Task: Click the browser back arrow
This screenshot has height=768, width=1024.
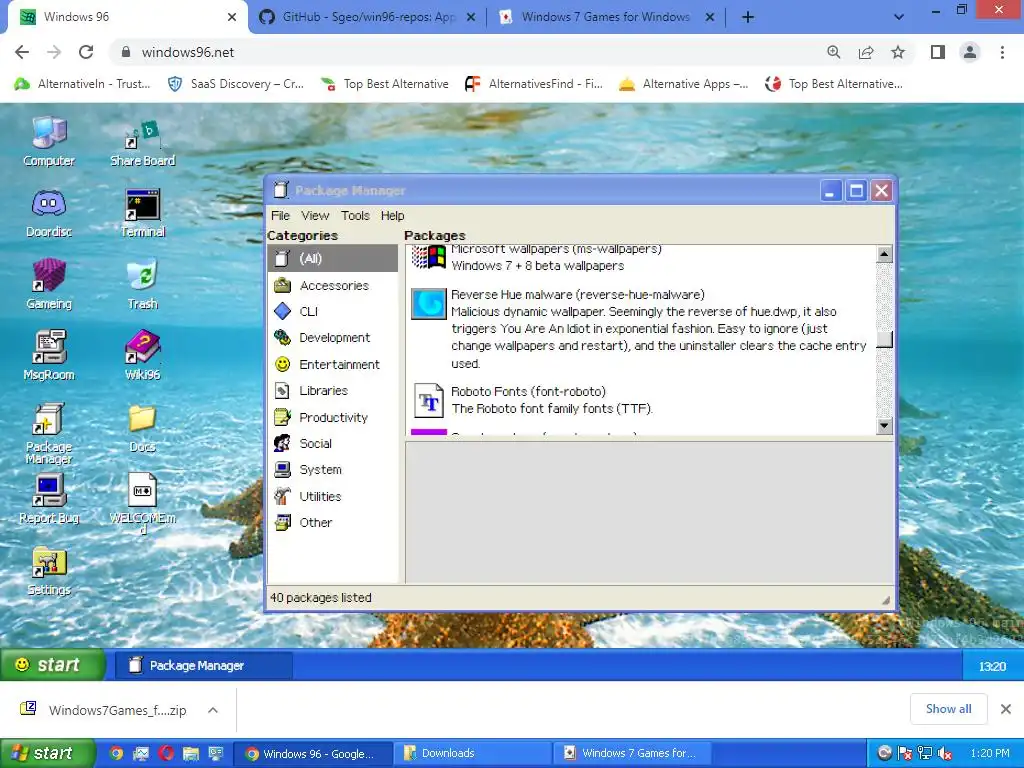Action: coord(22,52)
